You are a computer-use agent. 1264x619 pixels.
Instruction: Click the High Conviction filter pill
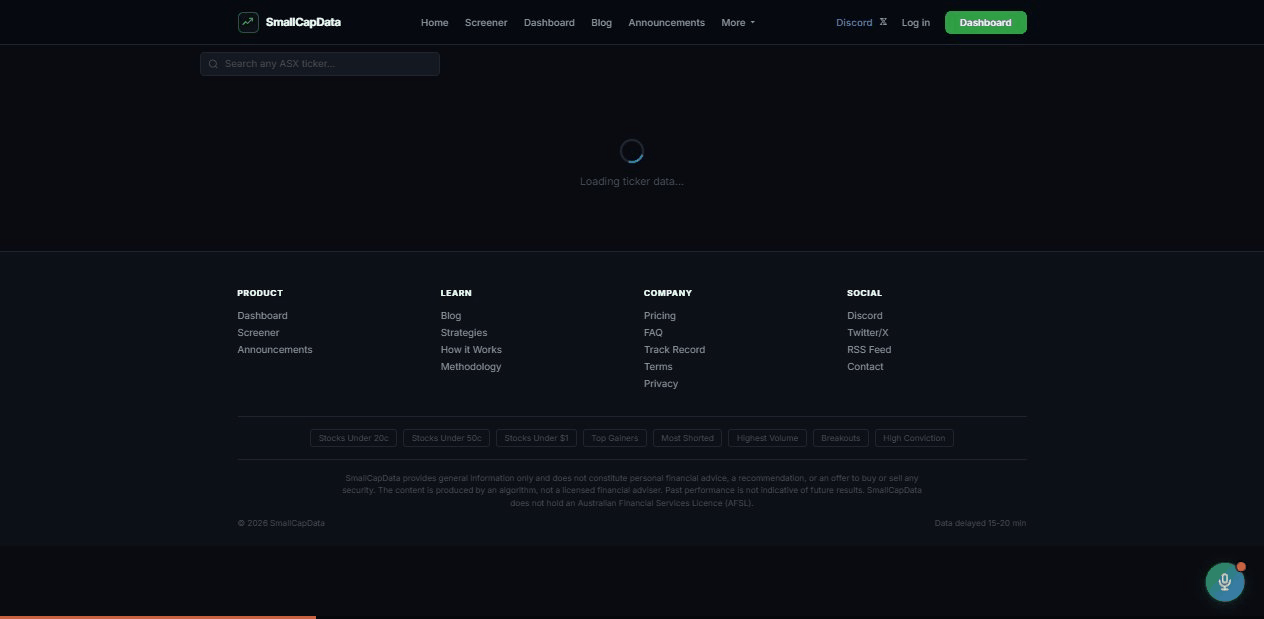[913, 437]
